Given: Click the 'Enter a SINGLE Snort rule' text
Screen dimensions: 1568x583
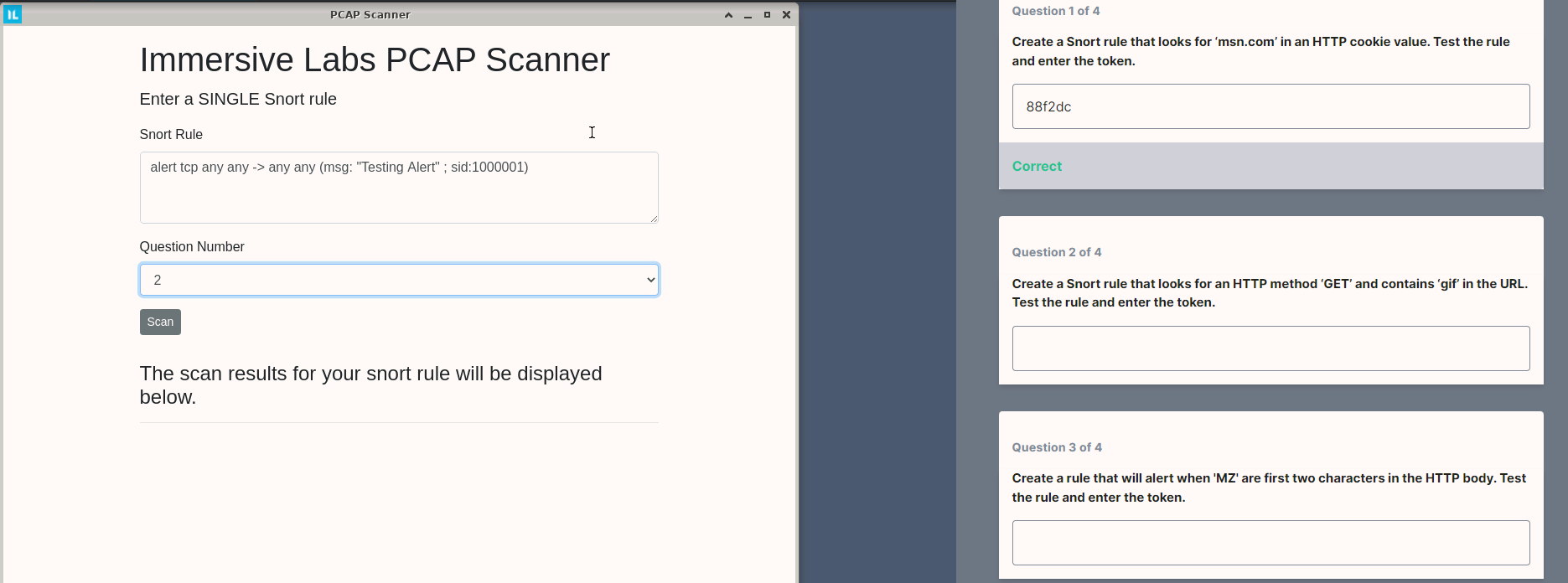Looking at the screenshot, I should [238, 99].
